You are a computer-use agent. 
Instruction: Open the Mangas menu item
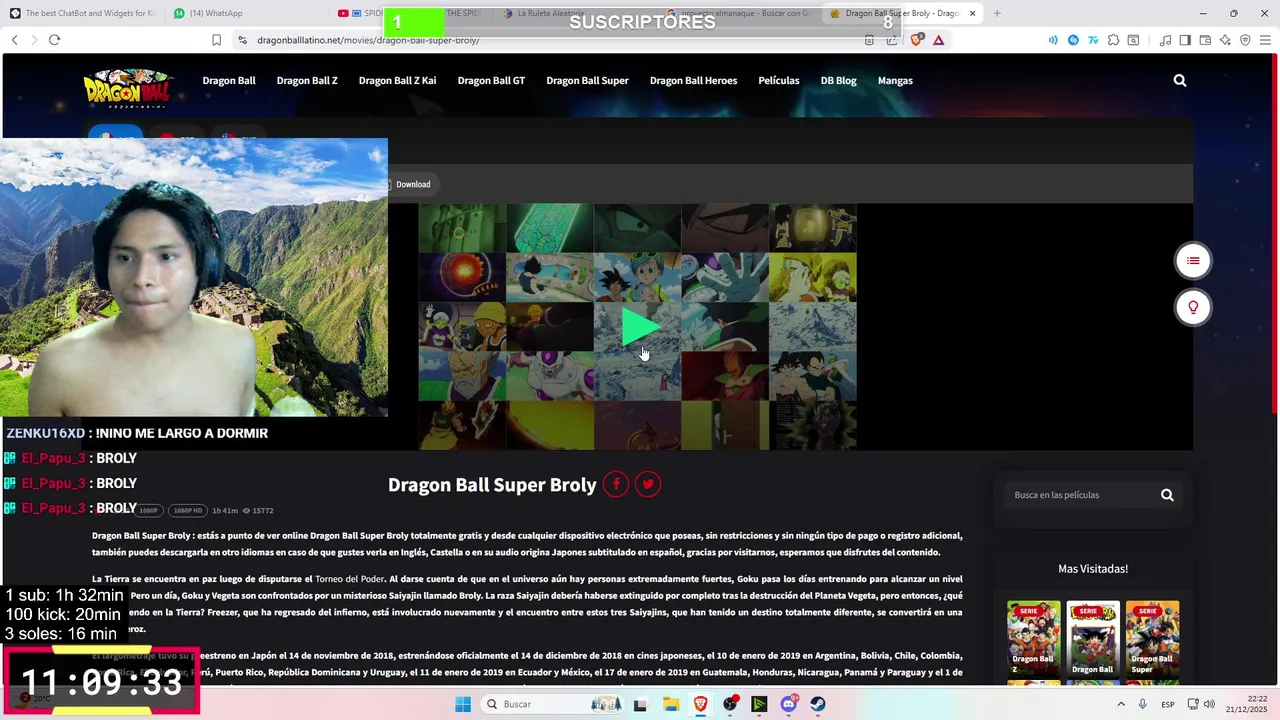click(895, 80)
